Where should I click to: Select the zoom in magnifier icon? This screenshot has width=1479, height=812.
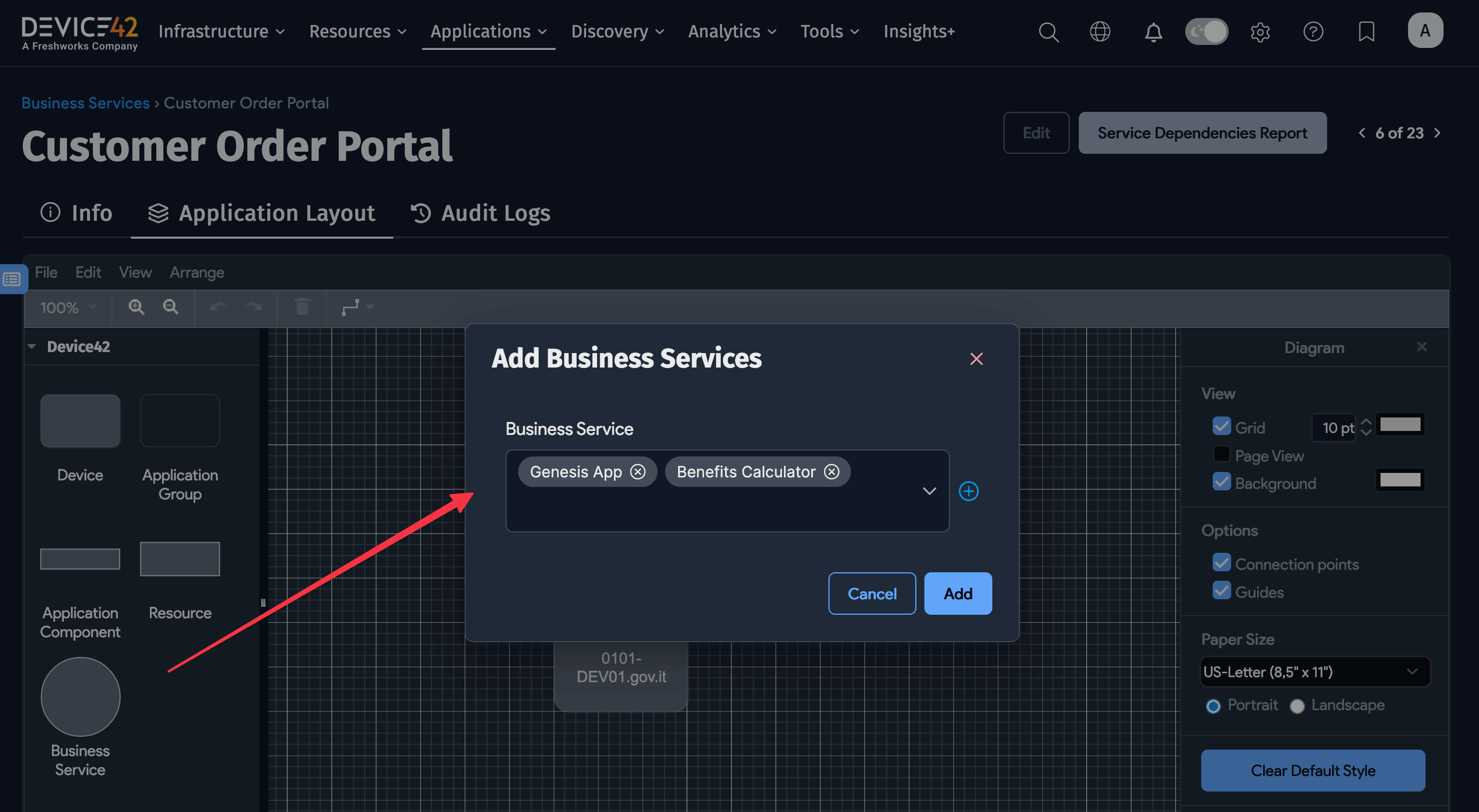(x=135, y=308)
